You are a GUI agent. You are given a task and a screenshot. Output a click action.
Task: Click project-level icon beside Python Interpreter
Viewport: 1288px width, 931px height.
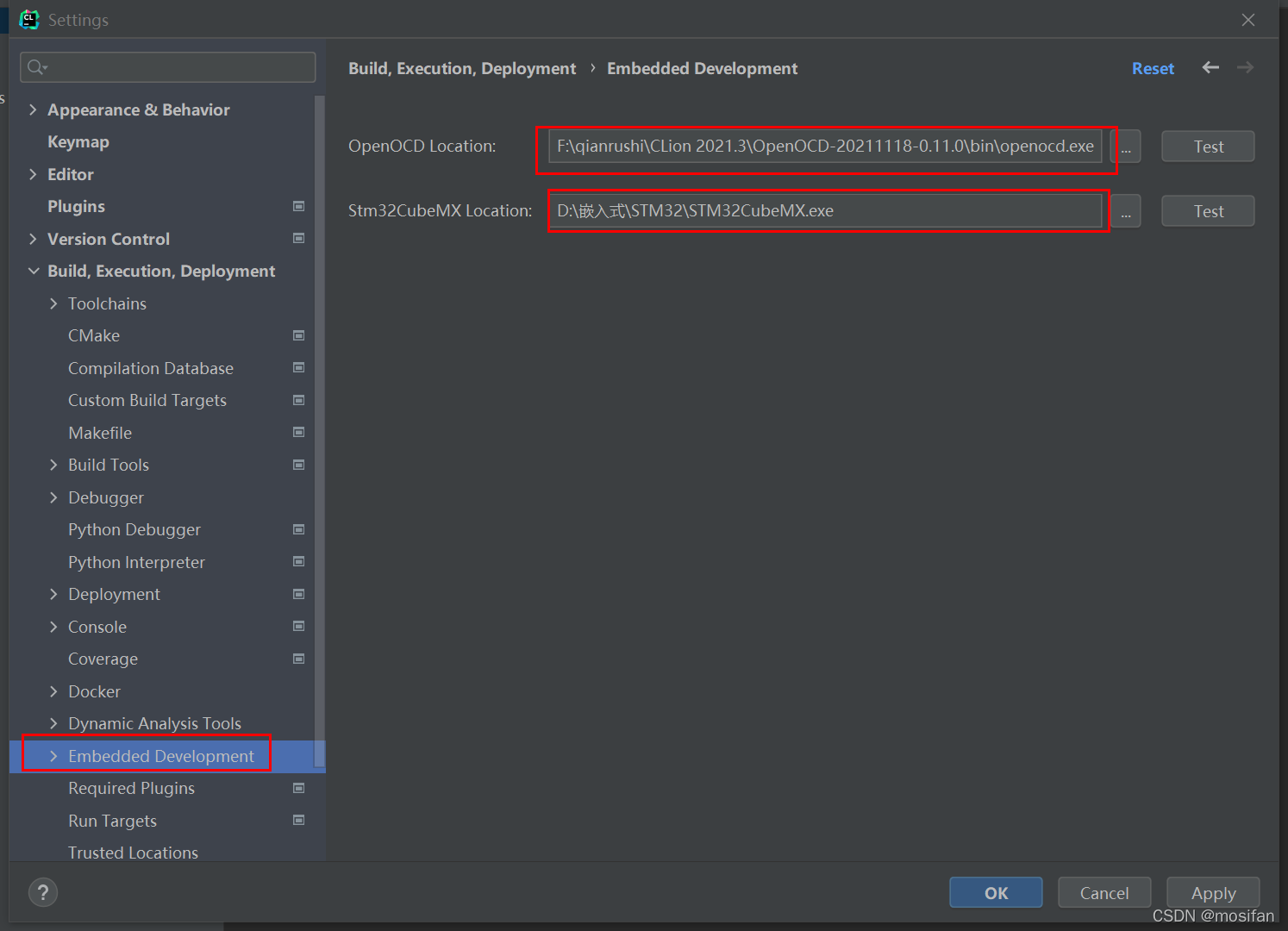click(299, 561)
